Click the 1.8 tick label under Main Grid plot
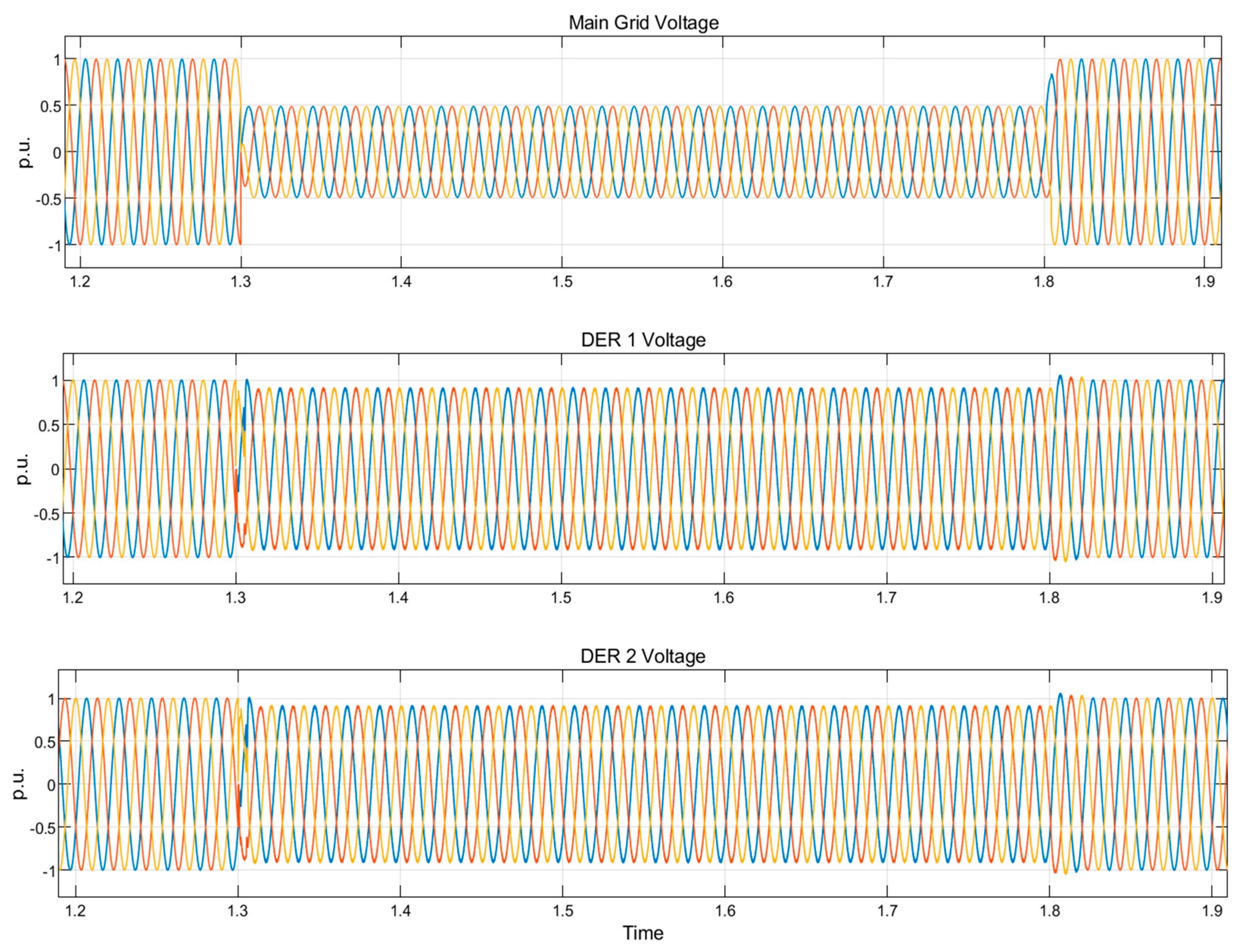The height and width of the screenshot is (952, 1236). click(x=1044, y=281)
